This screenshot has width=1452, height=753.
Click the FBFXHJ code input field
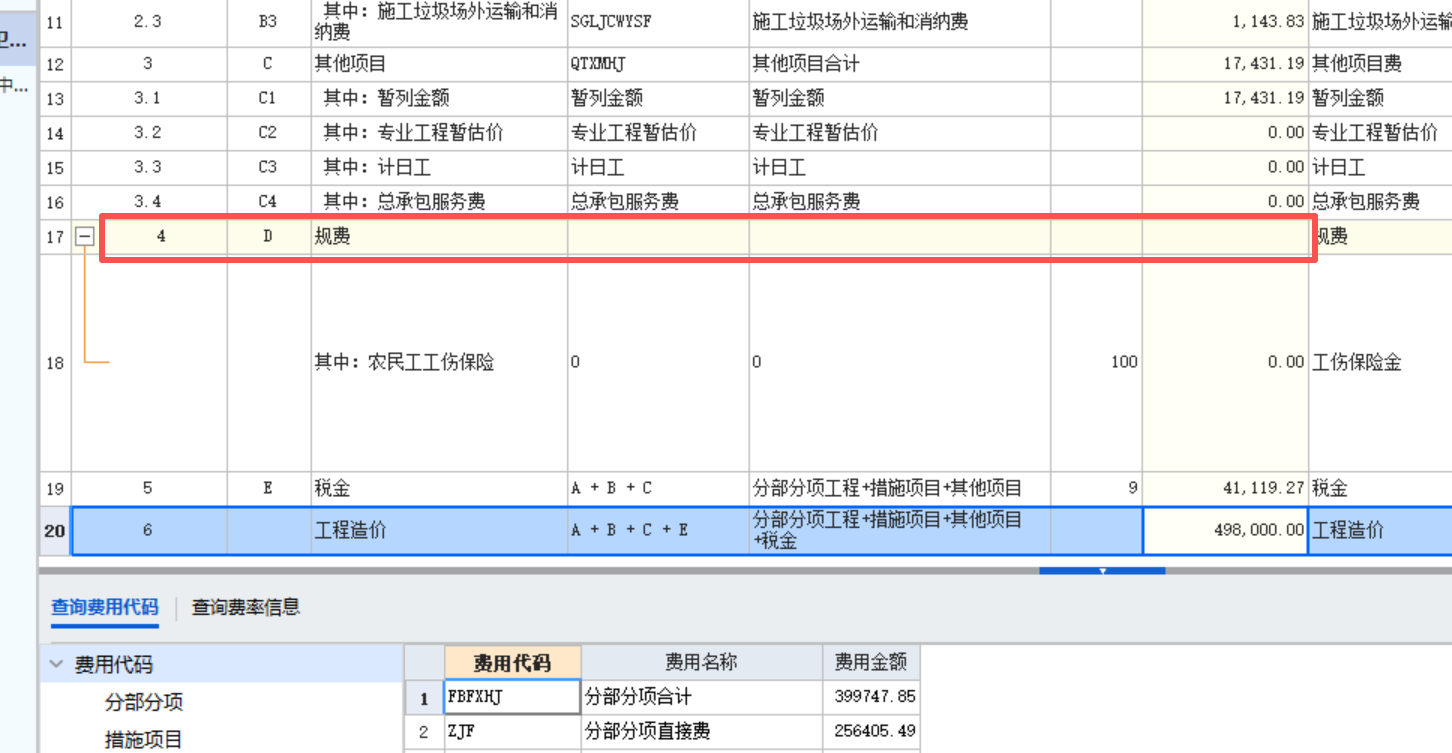pos(511,697)
